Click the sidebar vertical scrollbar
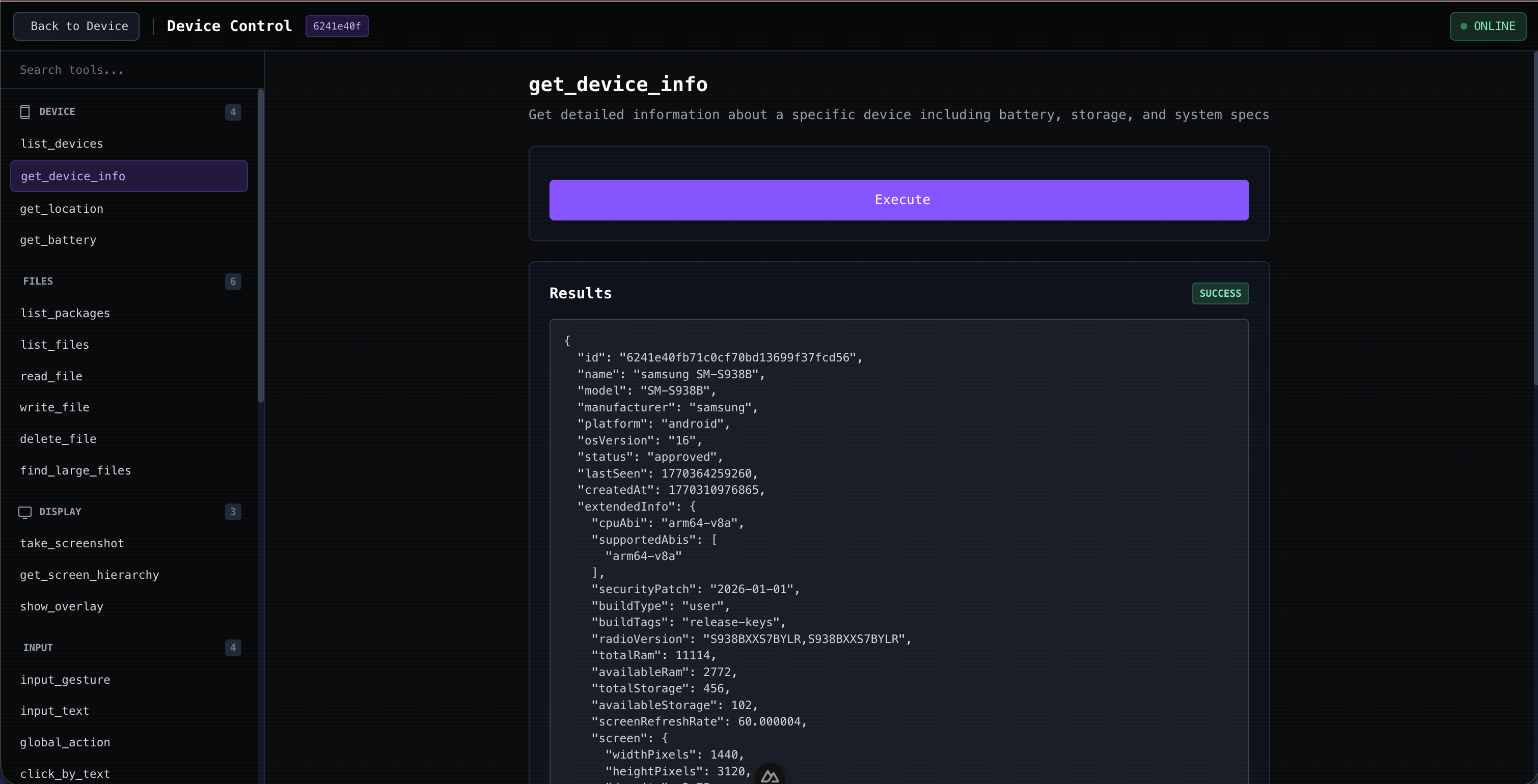 pos(260,246)
